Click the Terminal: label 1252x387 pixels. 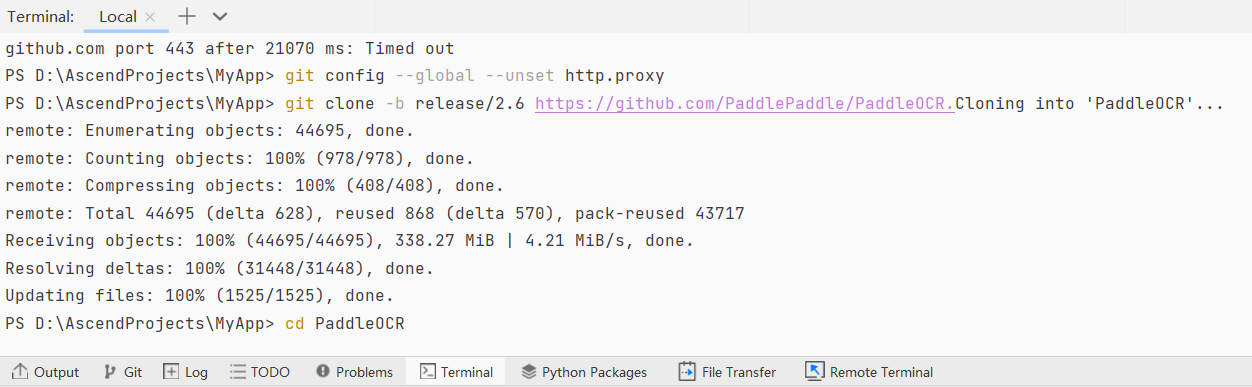point(41,17)
